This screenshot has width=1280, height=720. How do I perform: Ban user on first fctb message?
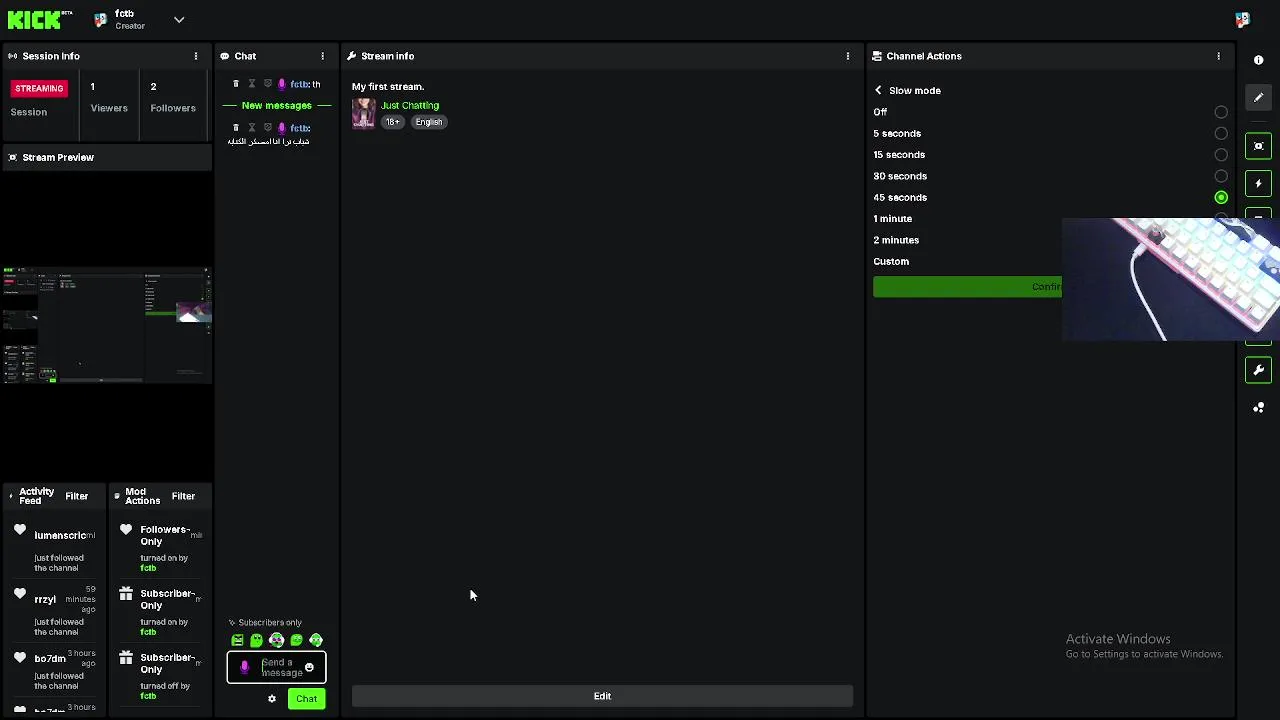[x=267, y=84]
